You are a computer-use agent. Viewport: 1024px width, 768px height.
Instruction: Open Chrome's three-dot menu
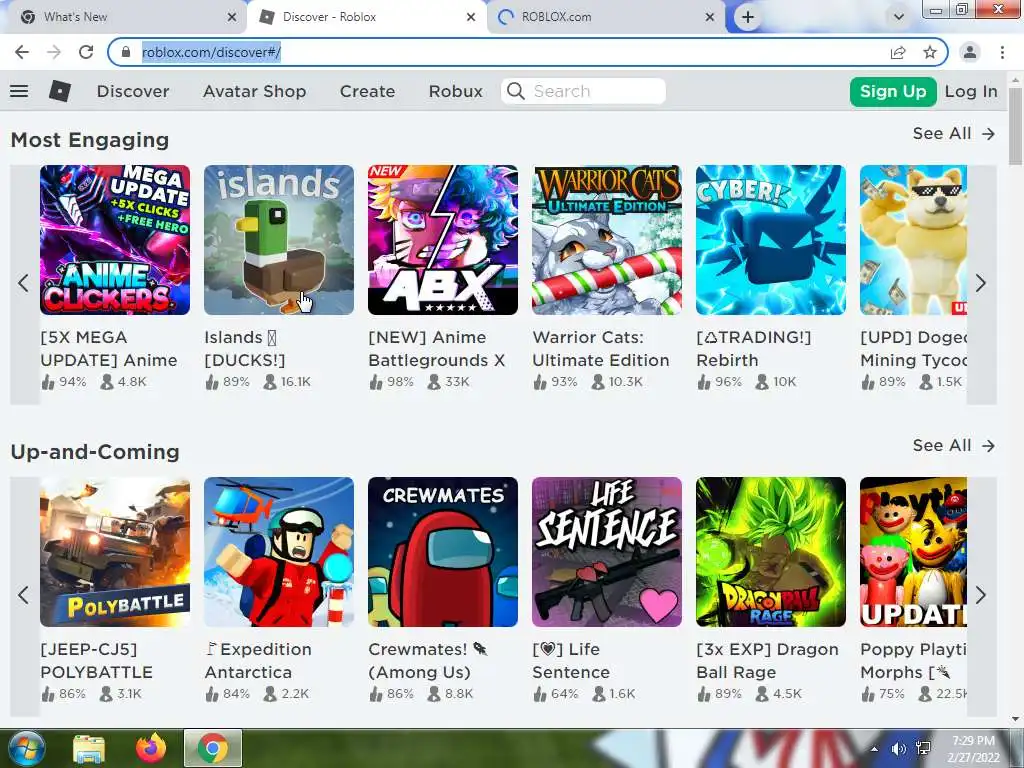click(x=1002, y=52)
